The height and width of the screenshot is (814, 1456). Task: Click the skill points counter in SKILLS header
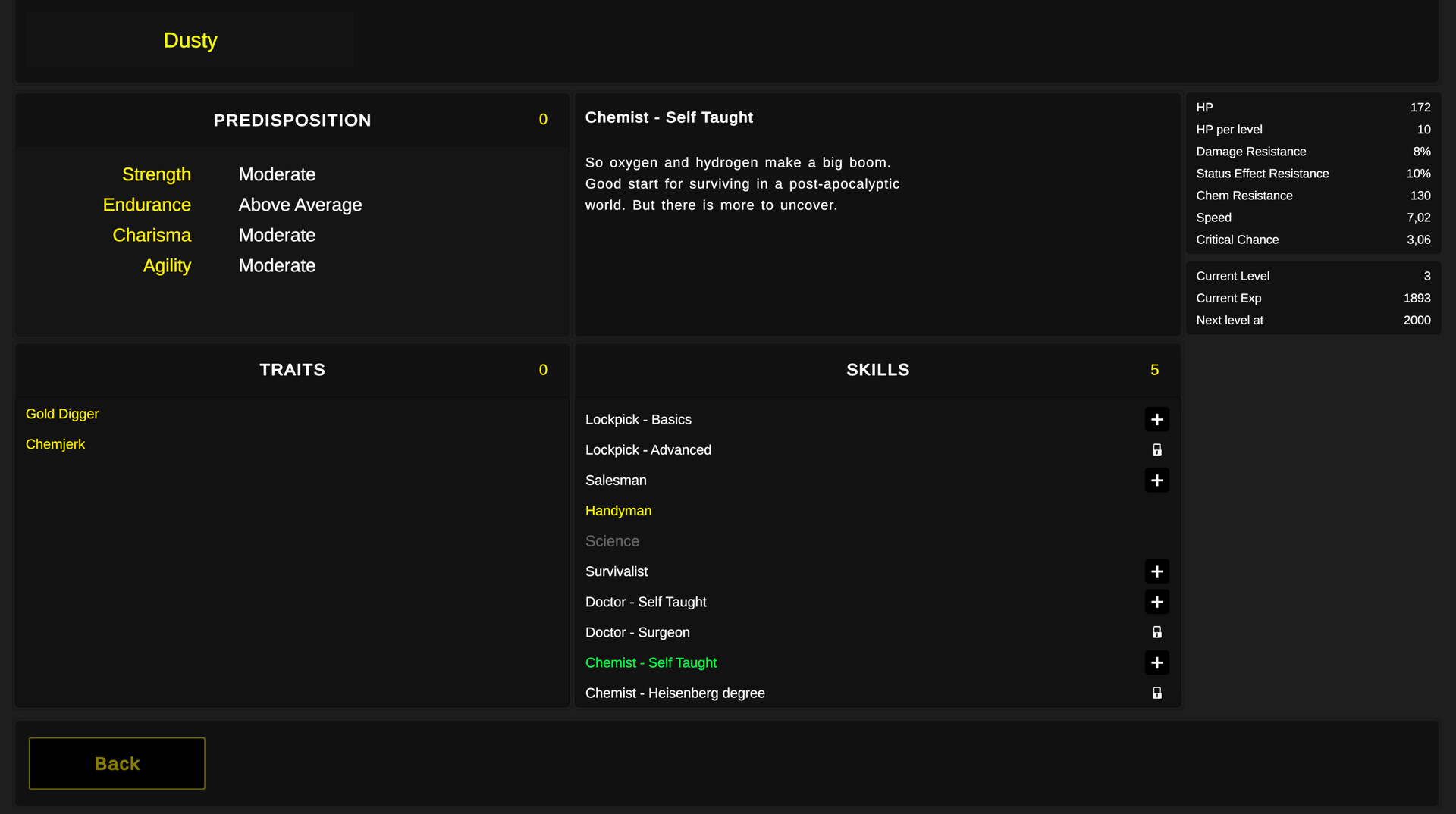pos(1154,370)
